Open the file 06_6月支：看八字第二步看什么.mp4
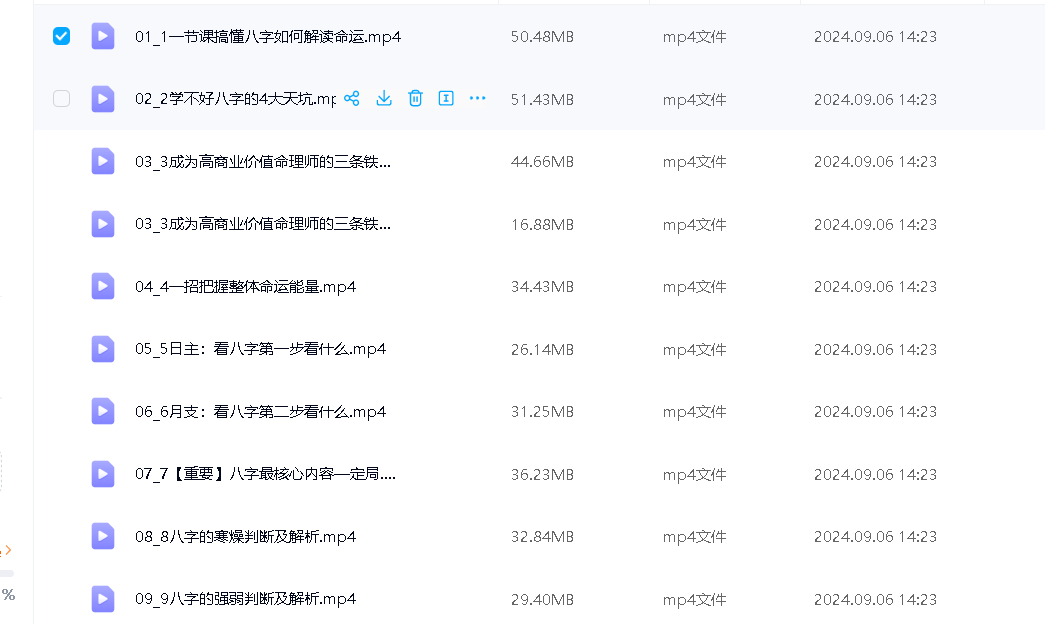Screen dimensions: 1045x624 (x=260, y=411)
